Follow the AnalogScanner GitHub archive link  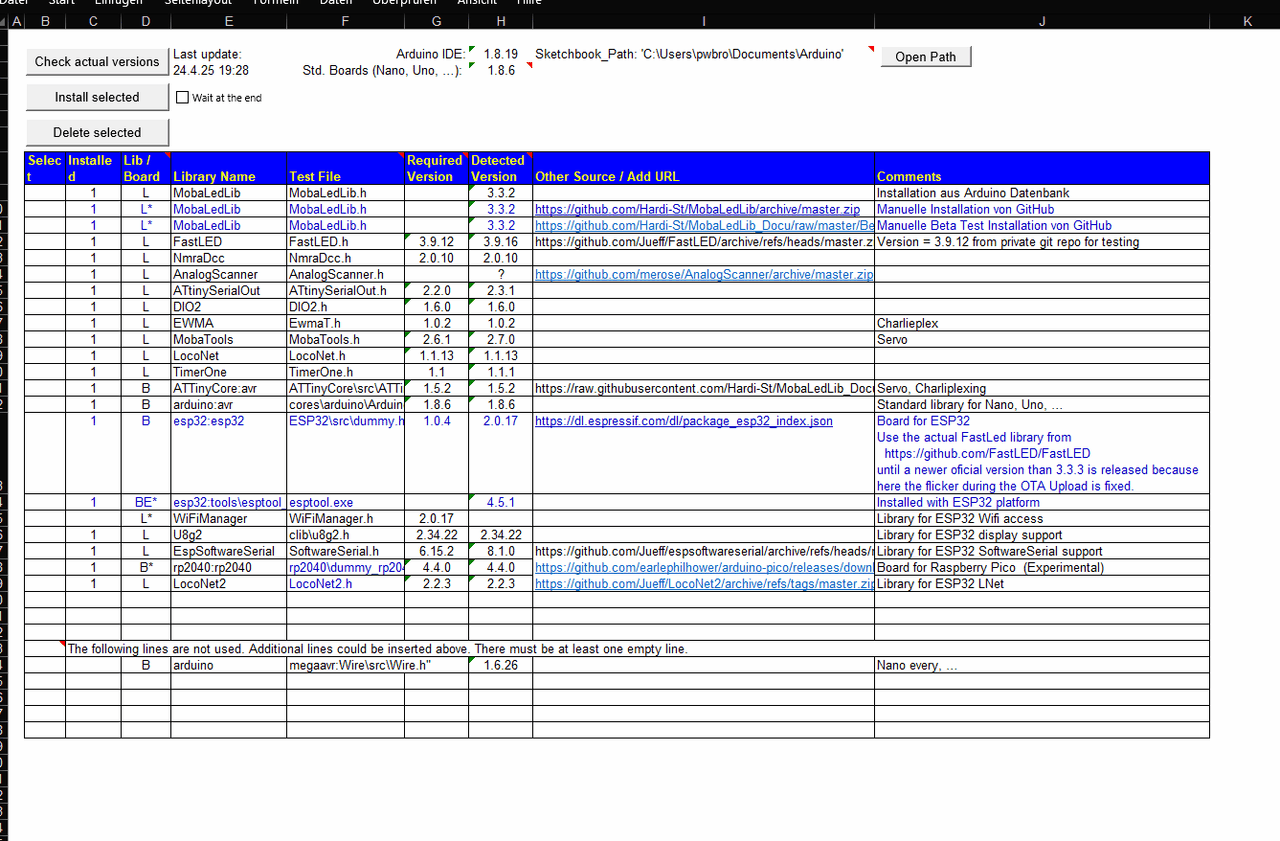click(703, 274)
